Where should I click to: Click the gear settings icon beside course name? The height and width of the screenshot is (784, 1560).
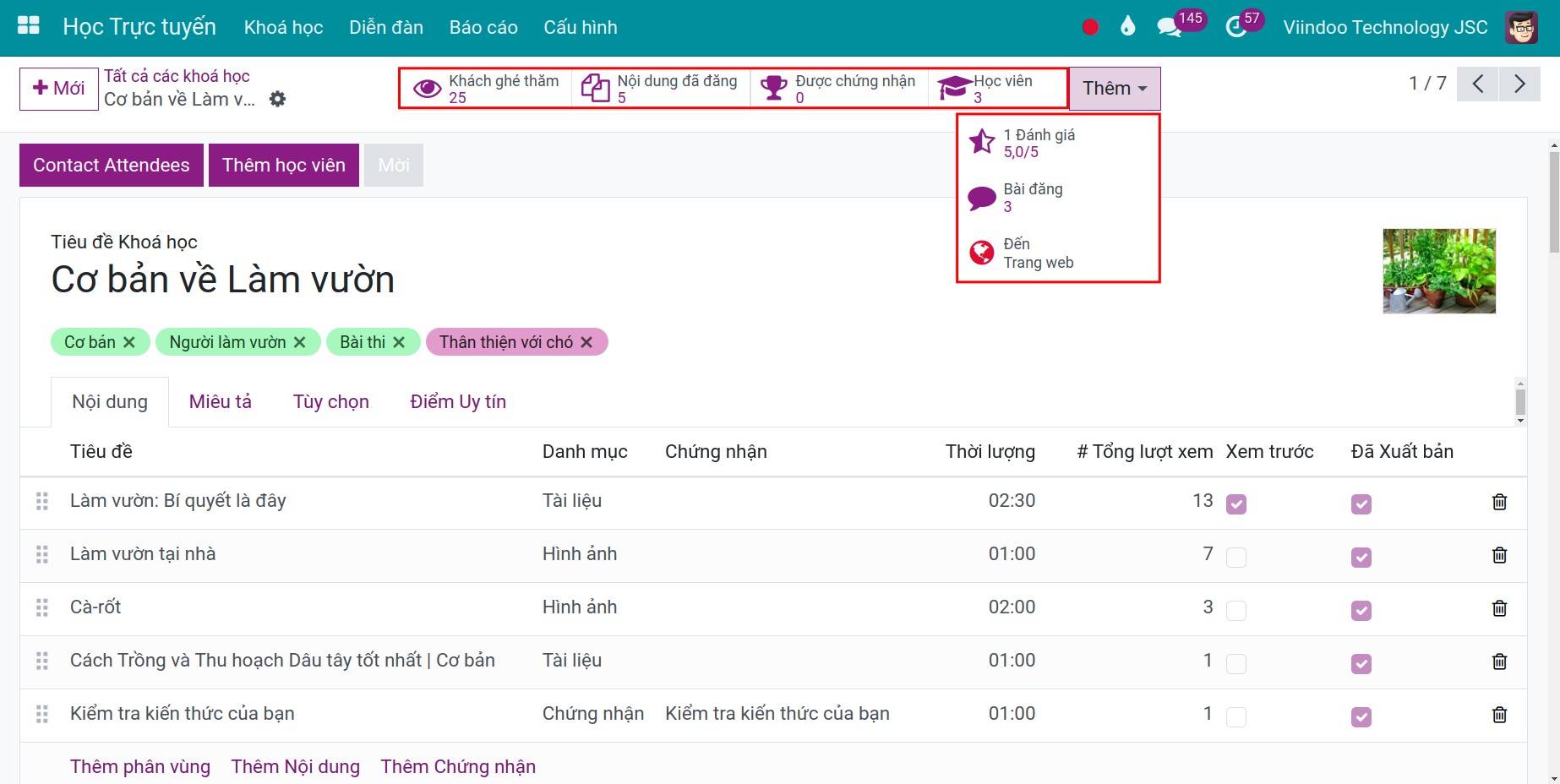click(x=277, y=99)
